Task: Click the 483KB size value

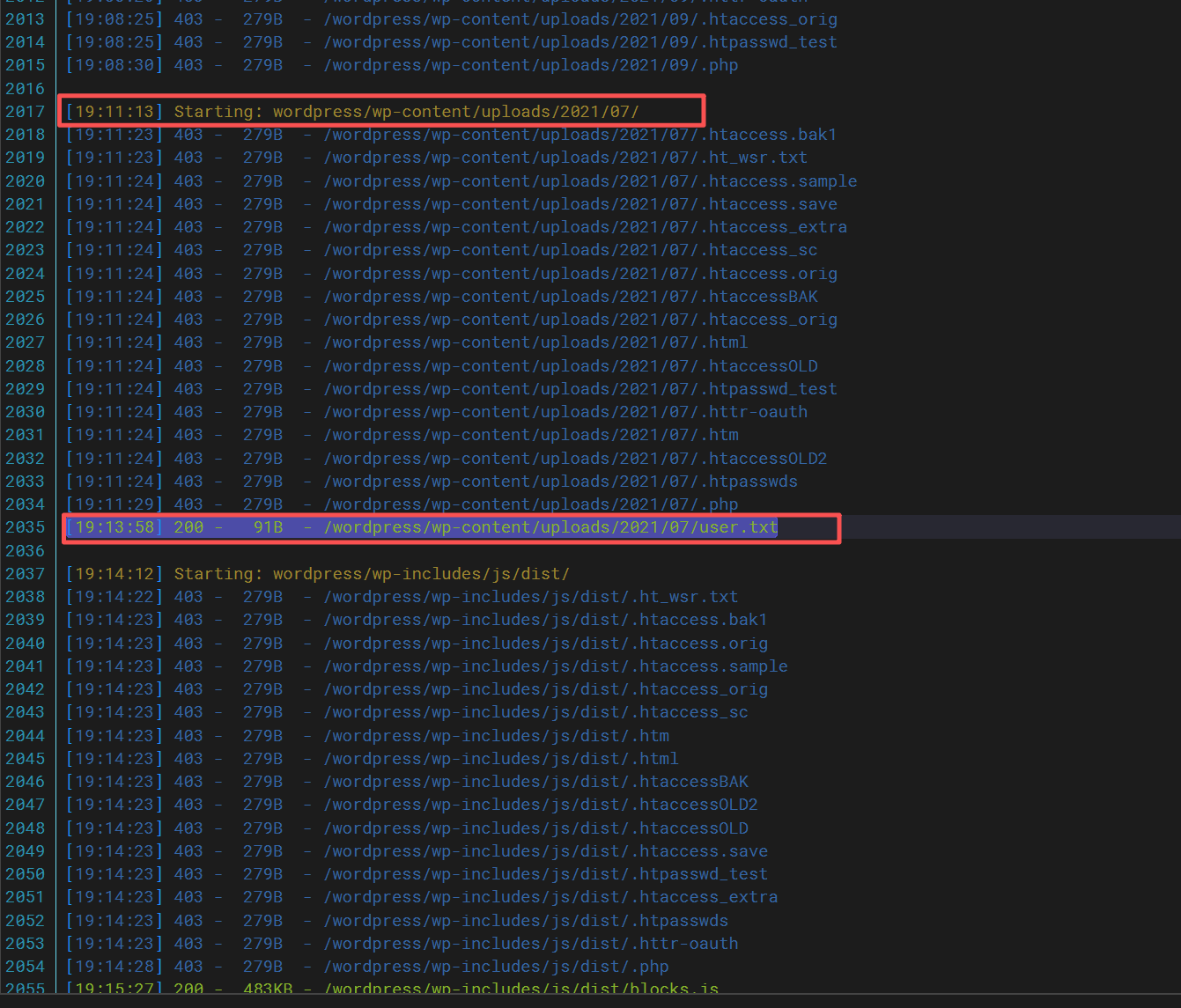Action: (267, 990)
